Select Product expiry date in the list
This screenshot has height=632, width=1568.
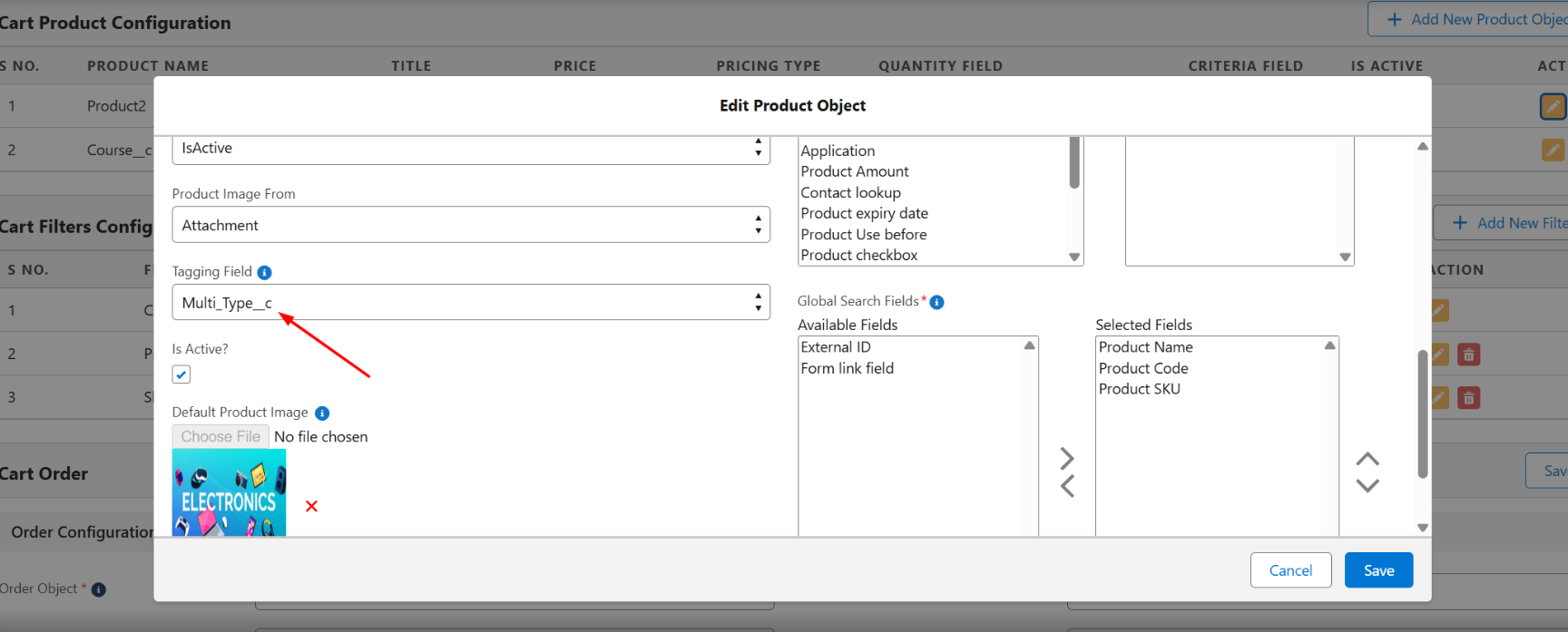coord(864,213)
